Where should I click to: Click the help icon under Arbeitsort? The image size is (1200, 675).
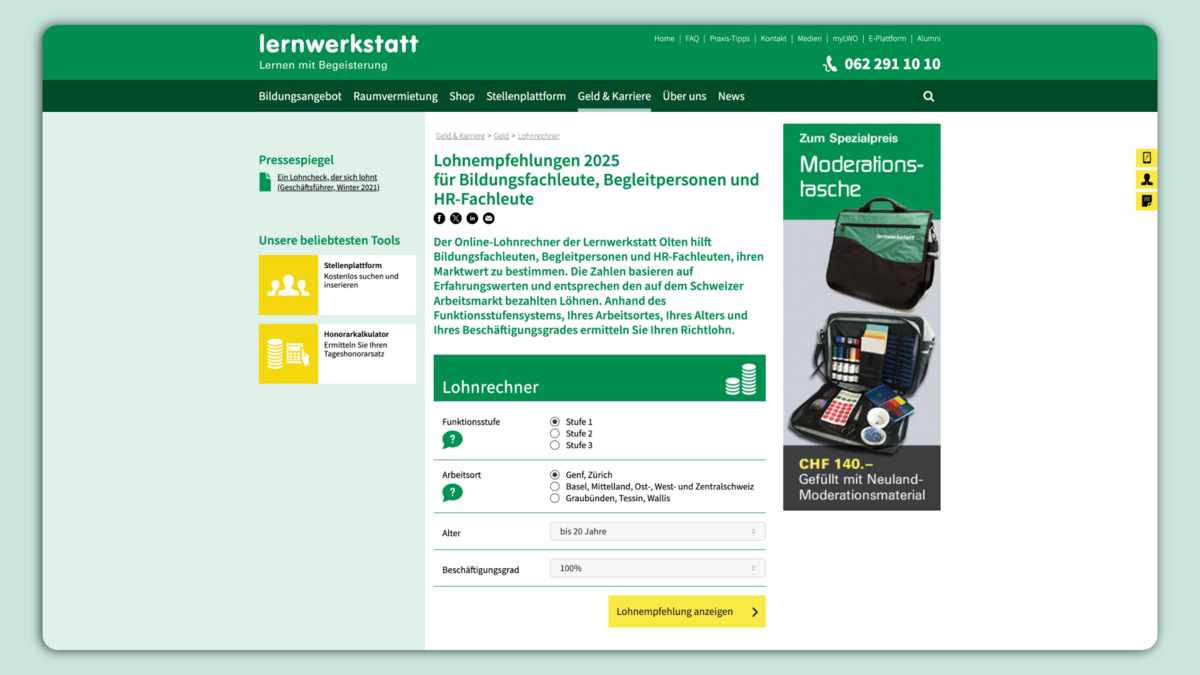click(x=452, y=492)
